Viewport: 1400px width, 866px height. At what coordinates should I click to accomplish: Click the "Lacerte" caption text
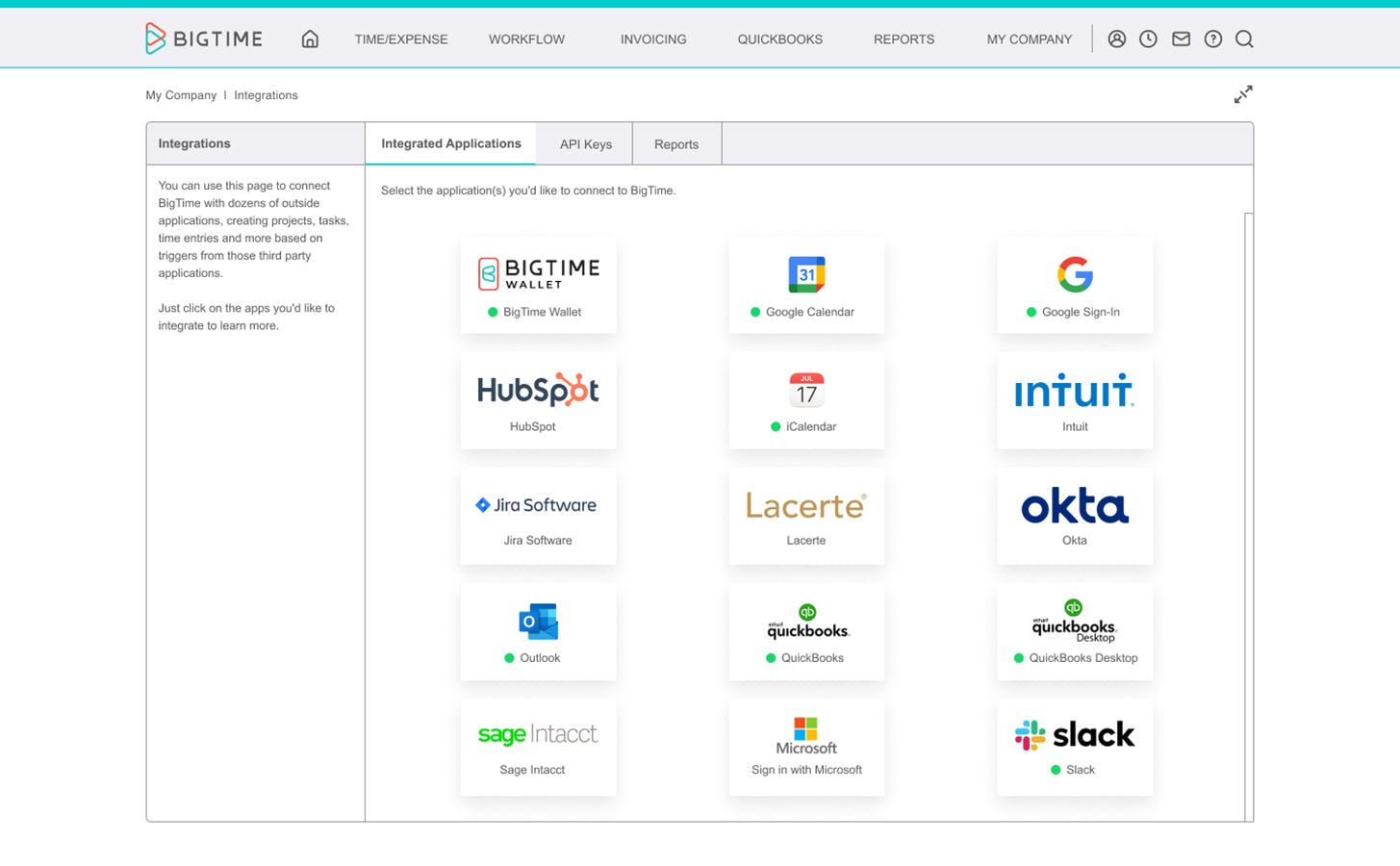click(806, 540)
